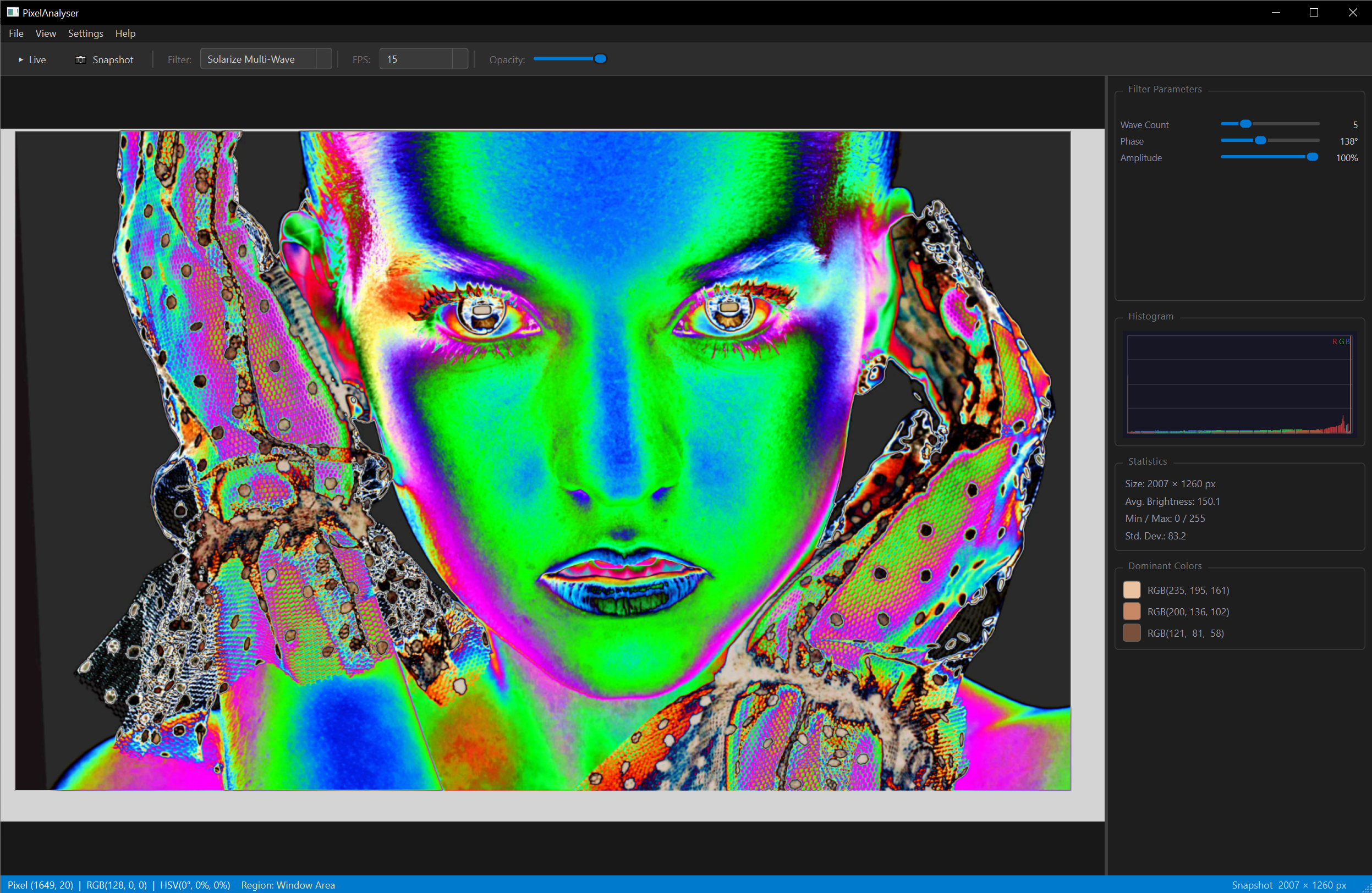Click the Live playback triangle icon
This screenshot has height=893, width=1372.
click(x=20, y=59)
